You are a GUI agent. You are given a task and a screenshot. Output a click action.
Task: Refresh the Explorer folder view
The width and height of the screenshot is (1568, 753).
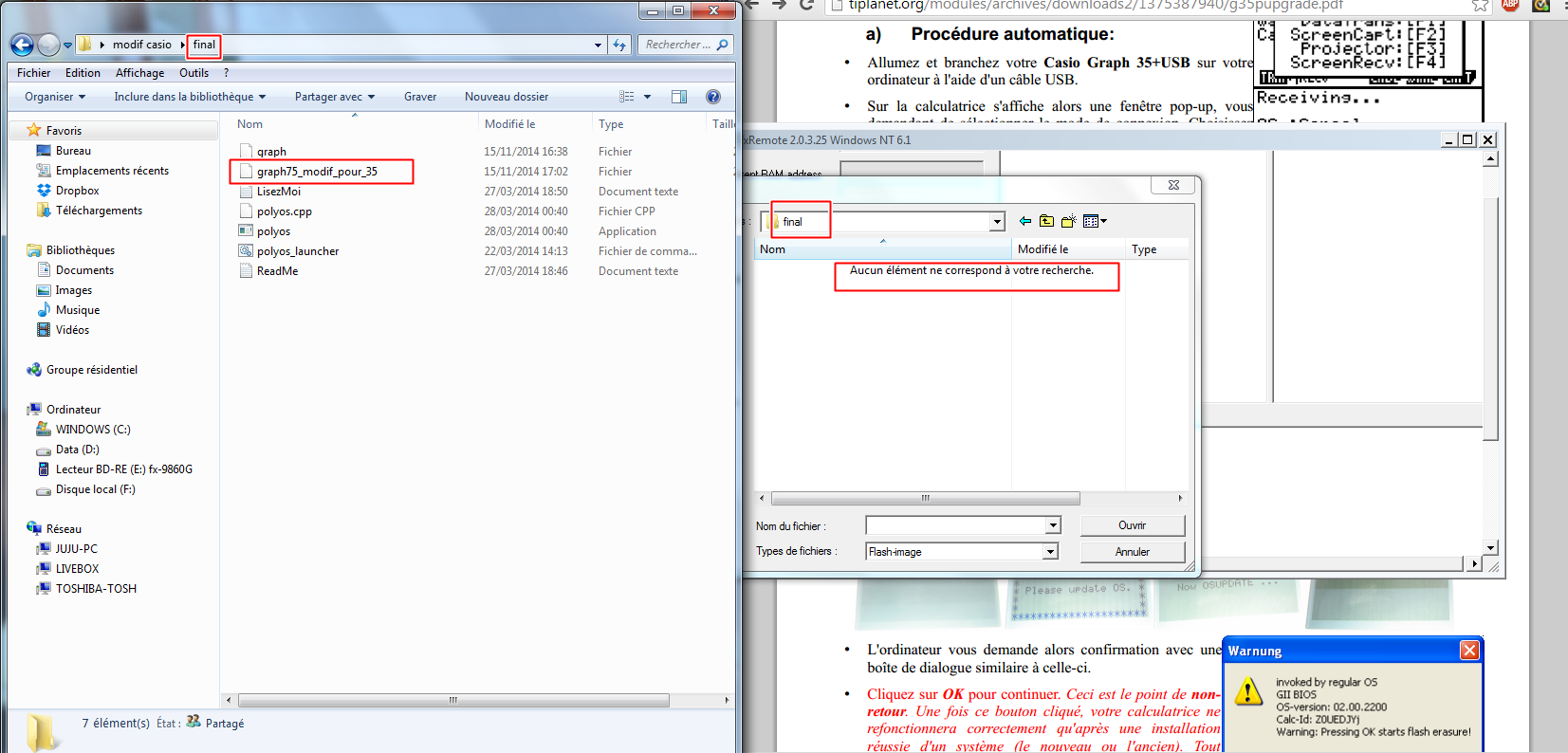click(x=619, y=45)
